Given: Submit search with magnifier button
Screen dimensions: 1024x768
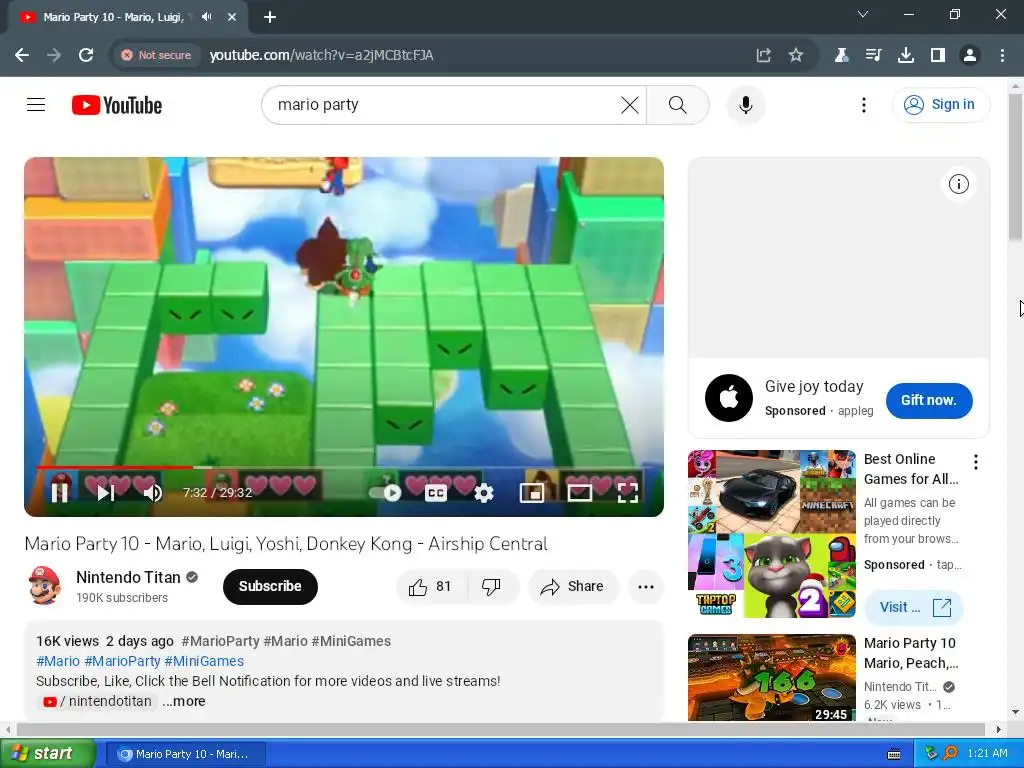Looking at the screenshot, I should pos(678,105).
